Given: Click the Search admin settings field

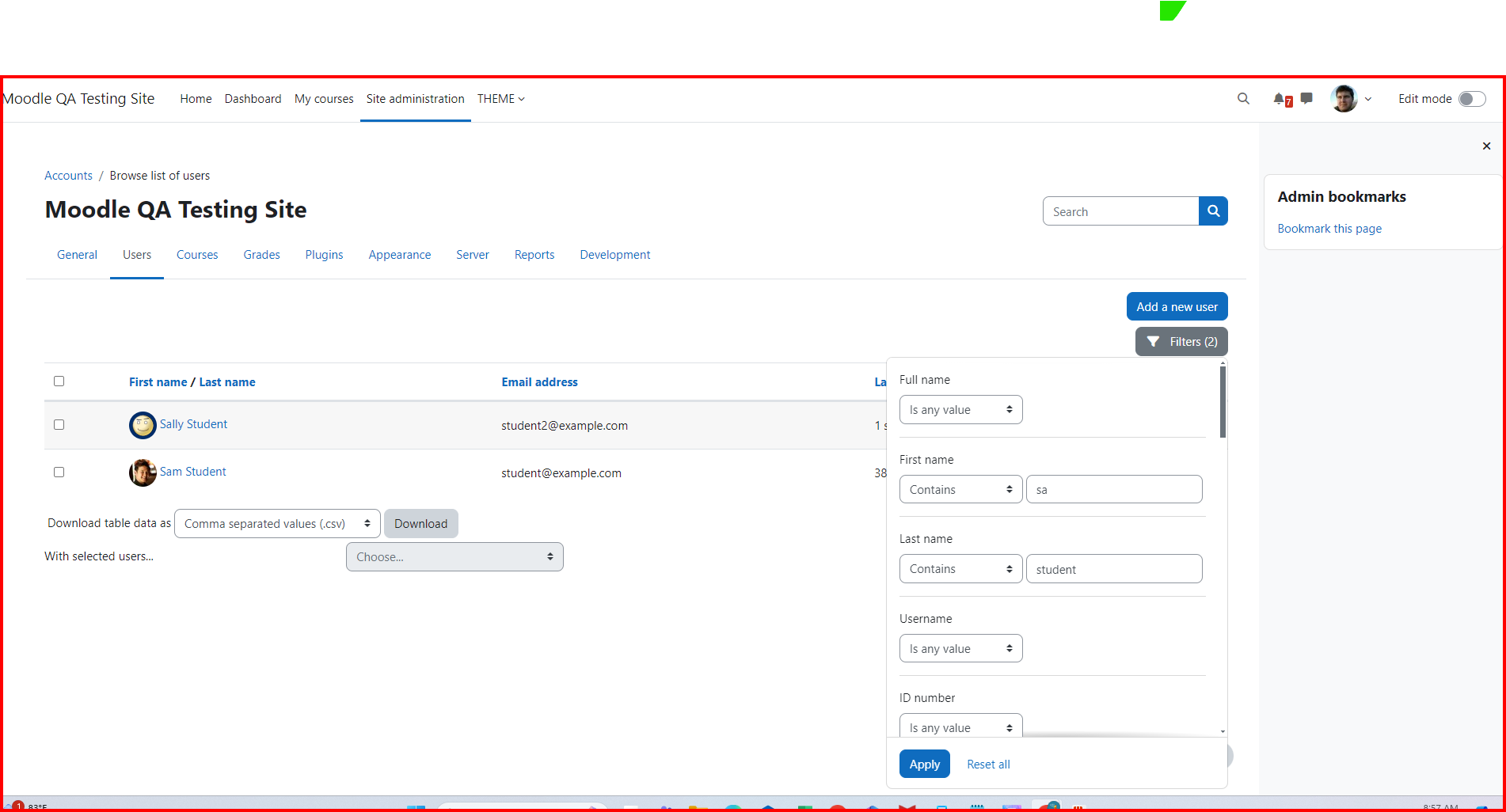Looking at the screenshot, I should tap(1120, 211).
